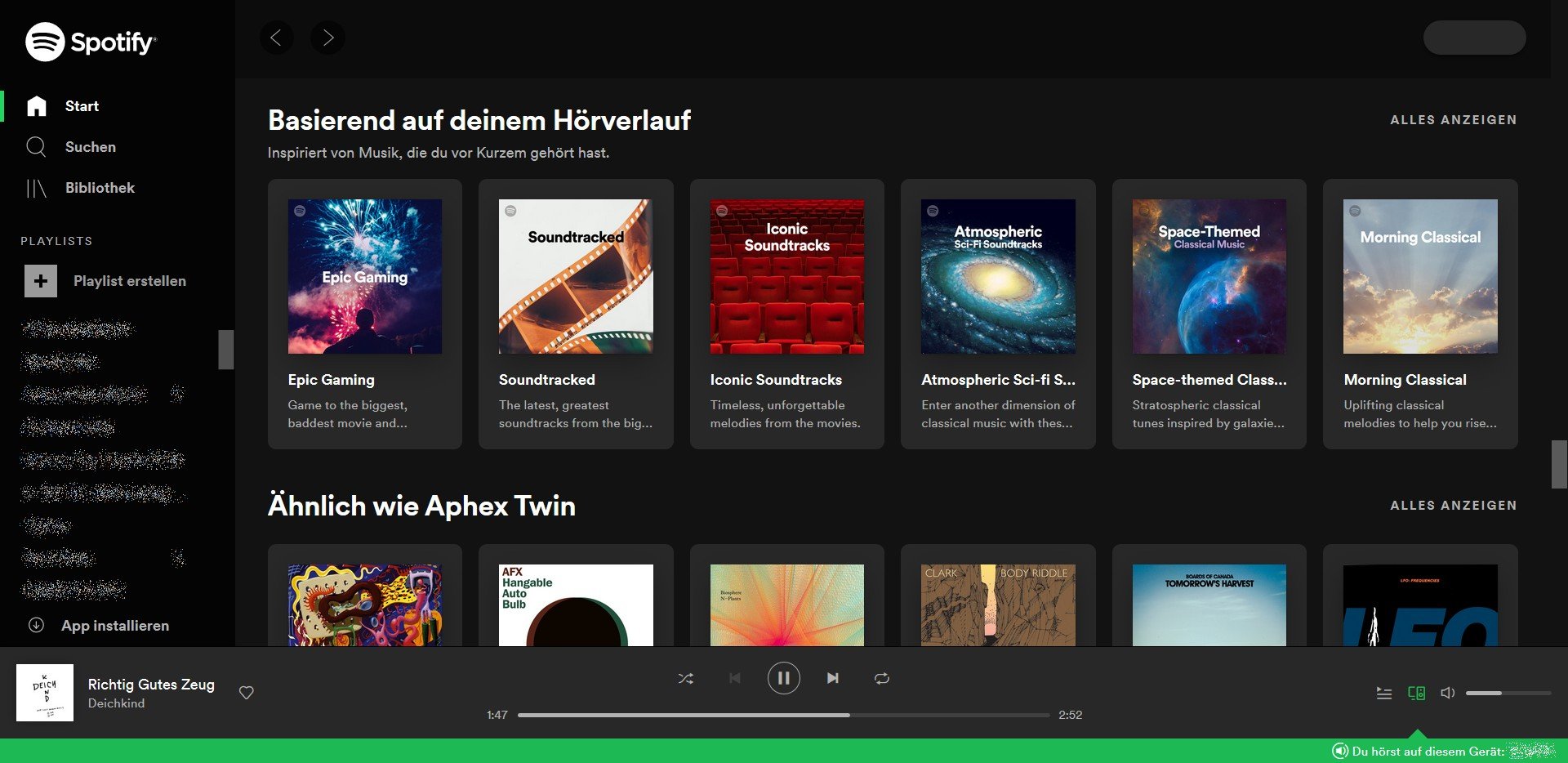The height and width of the screenshot is (763, 1568).
Task: Adjust the volume slider
Action: (1508, 693)
